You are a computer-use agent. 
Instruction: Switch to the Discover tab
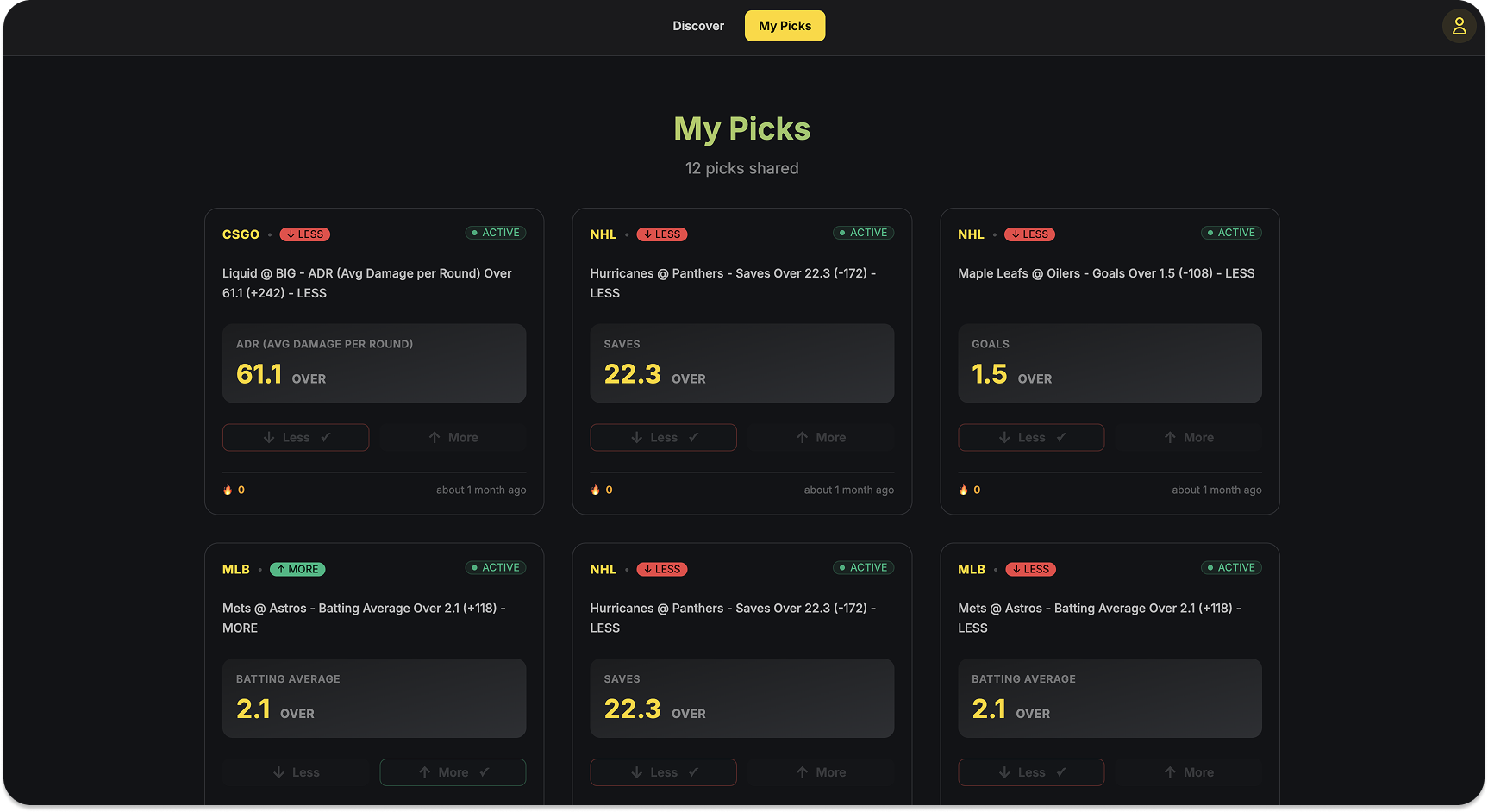click(x=698, y=26)
